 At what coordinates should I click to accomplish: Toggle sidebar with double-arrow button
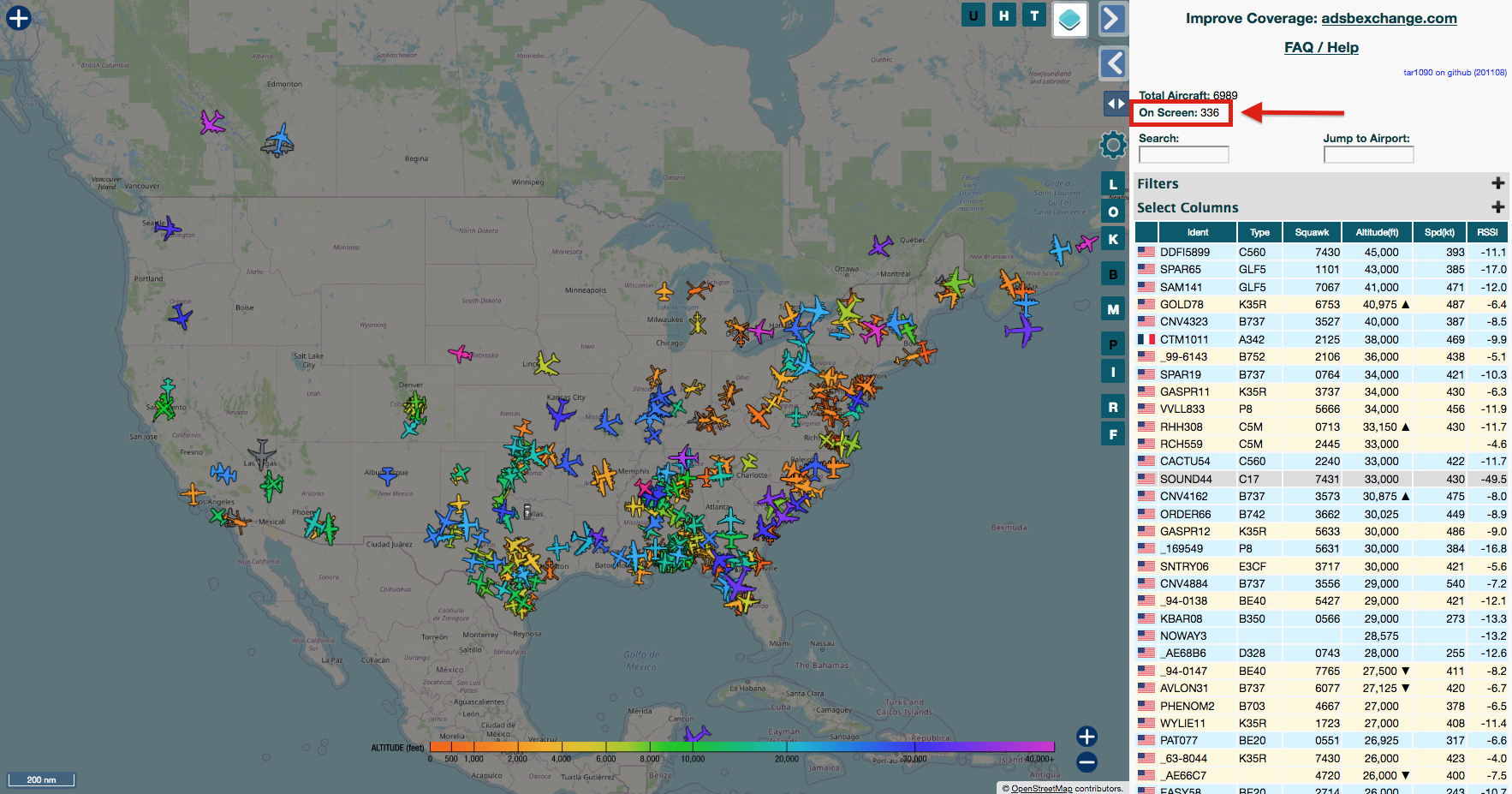(1116, 104)
